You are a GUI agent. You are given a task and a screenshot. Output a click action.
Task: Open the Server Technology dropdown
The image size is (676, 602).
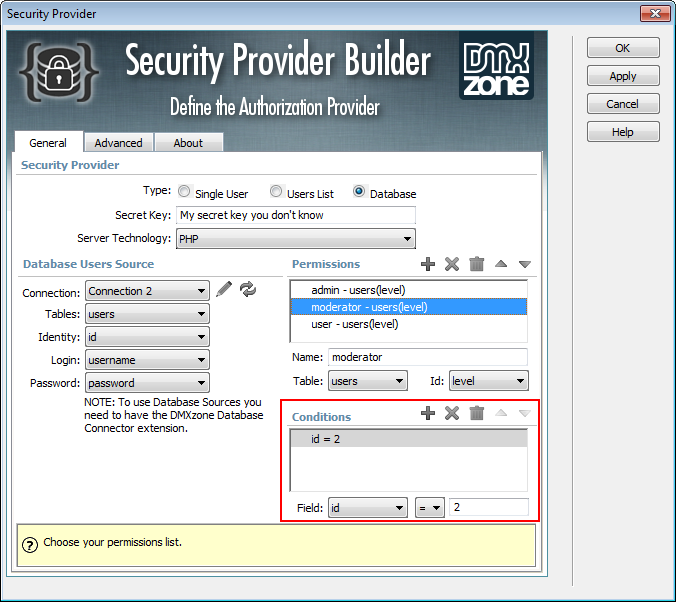click(296, 238)
